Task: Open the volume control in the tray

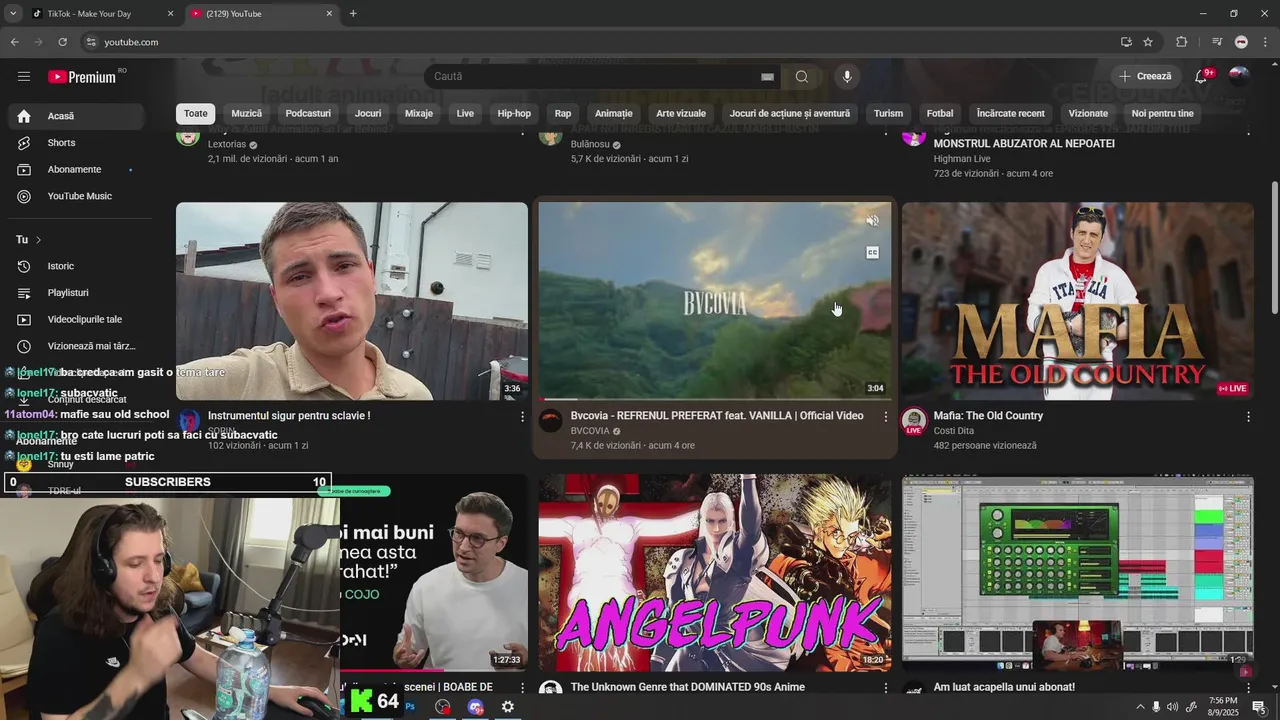Action: (1173, 707)
